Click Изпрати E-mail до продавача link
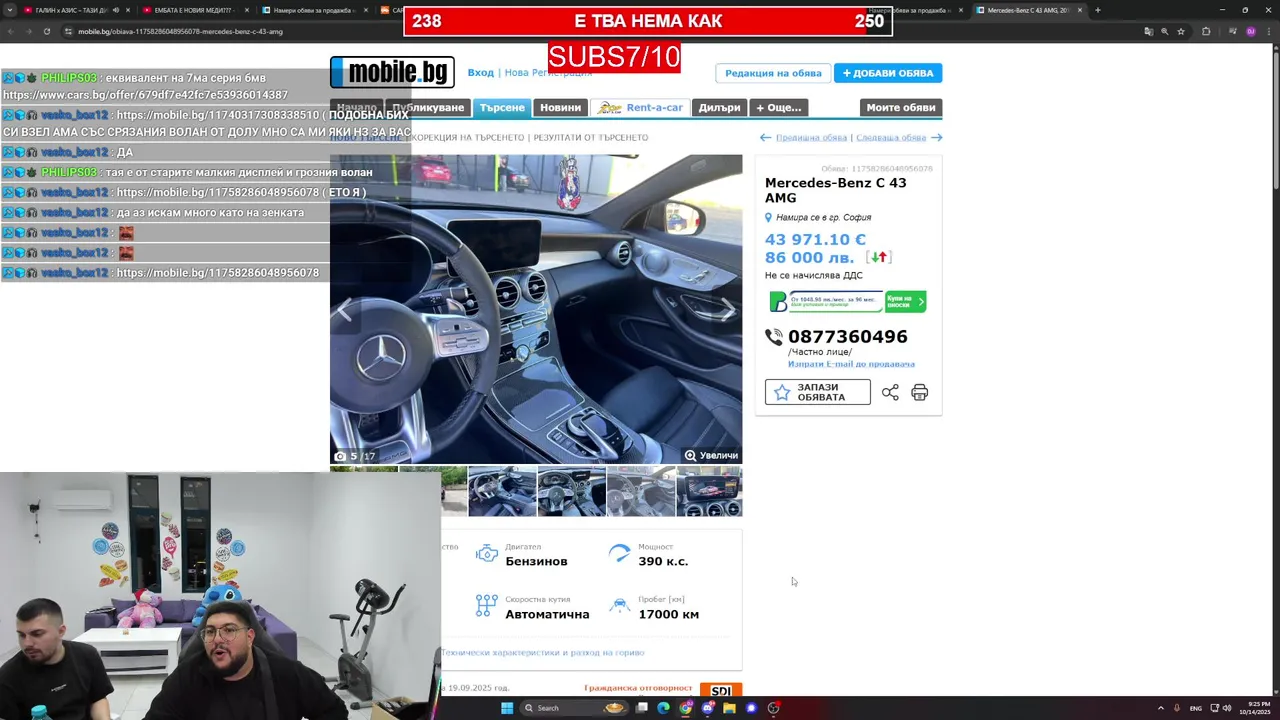 point(851,364)
